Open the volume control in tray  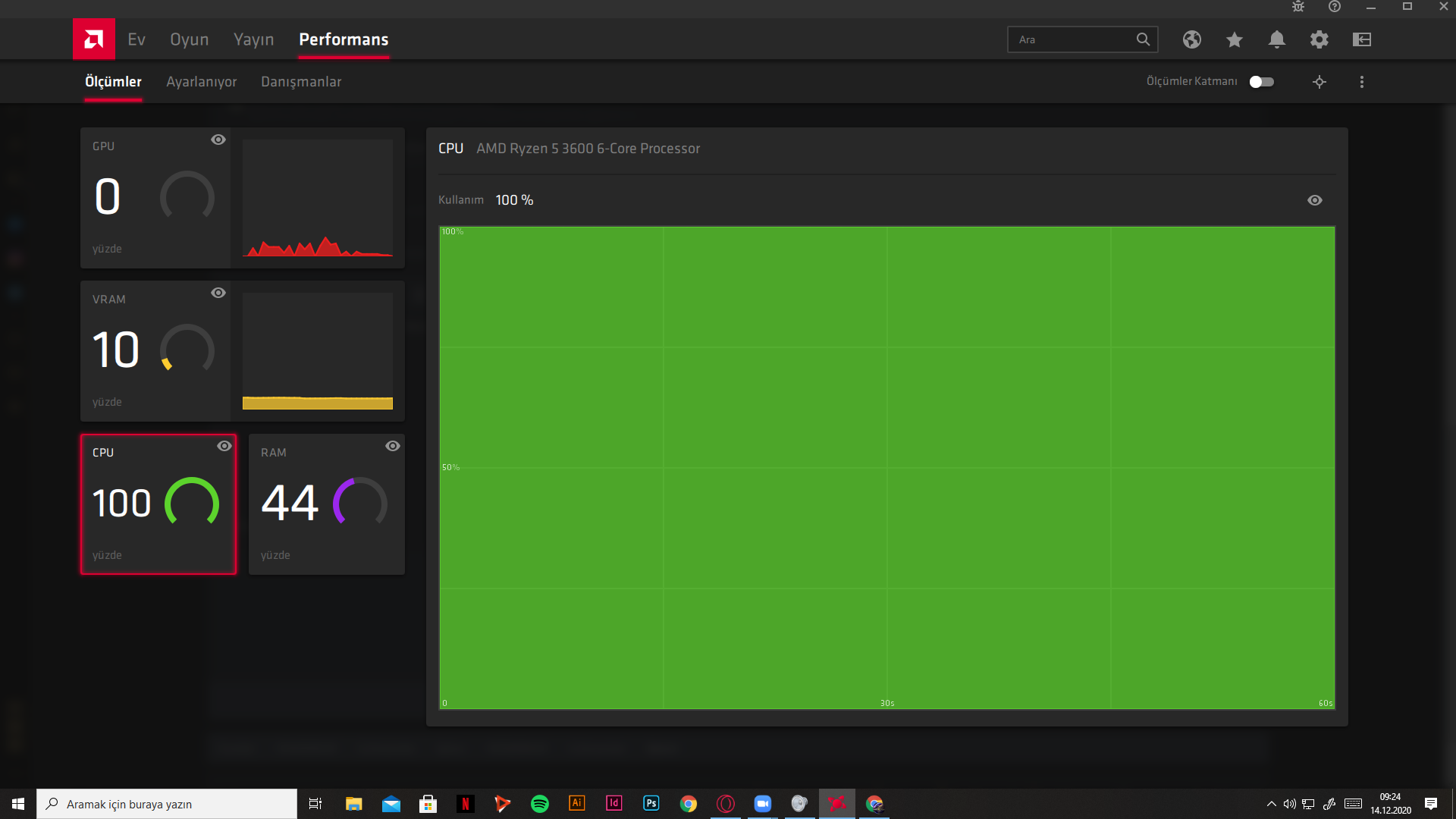pyautogui.click(x=1290, y=804)
